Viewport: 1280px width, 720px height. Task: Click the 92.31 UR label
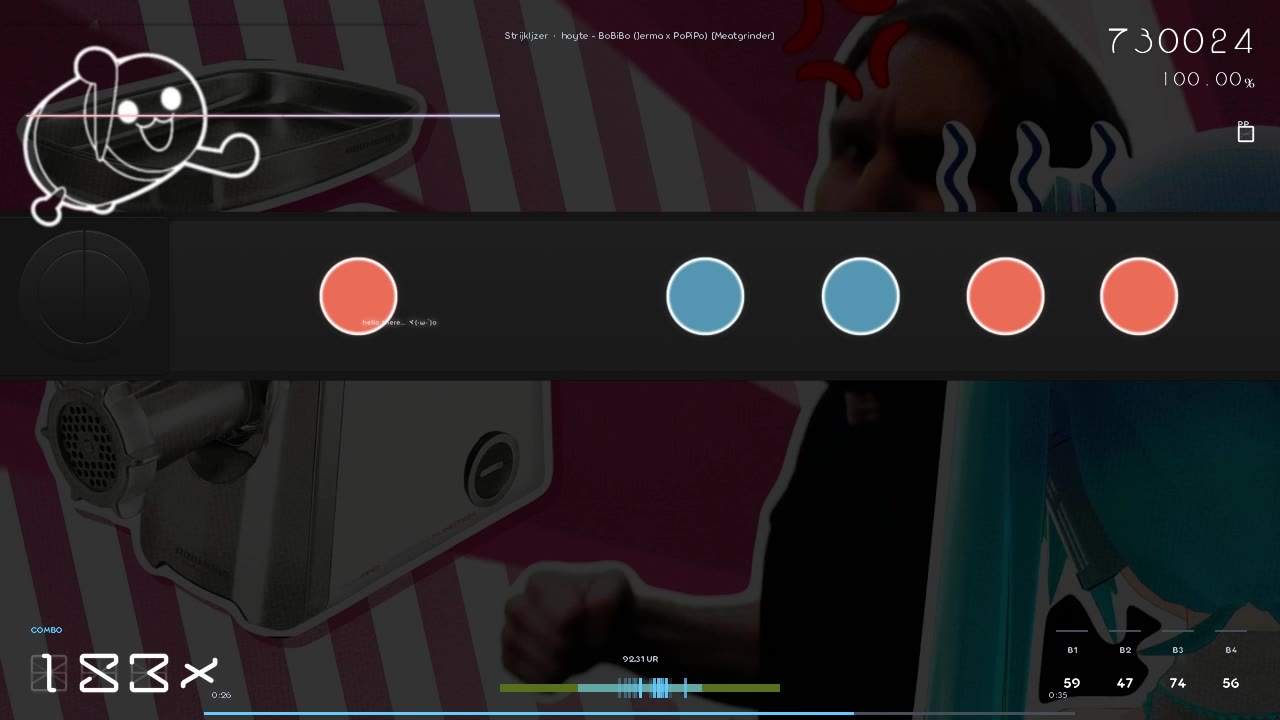640,659
